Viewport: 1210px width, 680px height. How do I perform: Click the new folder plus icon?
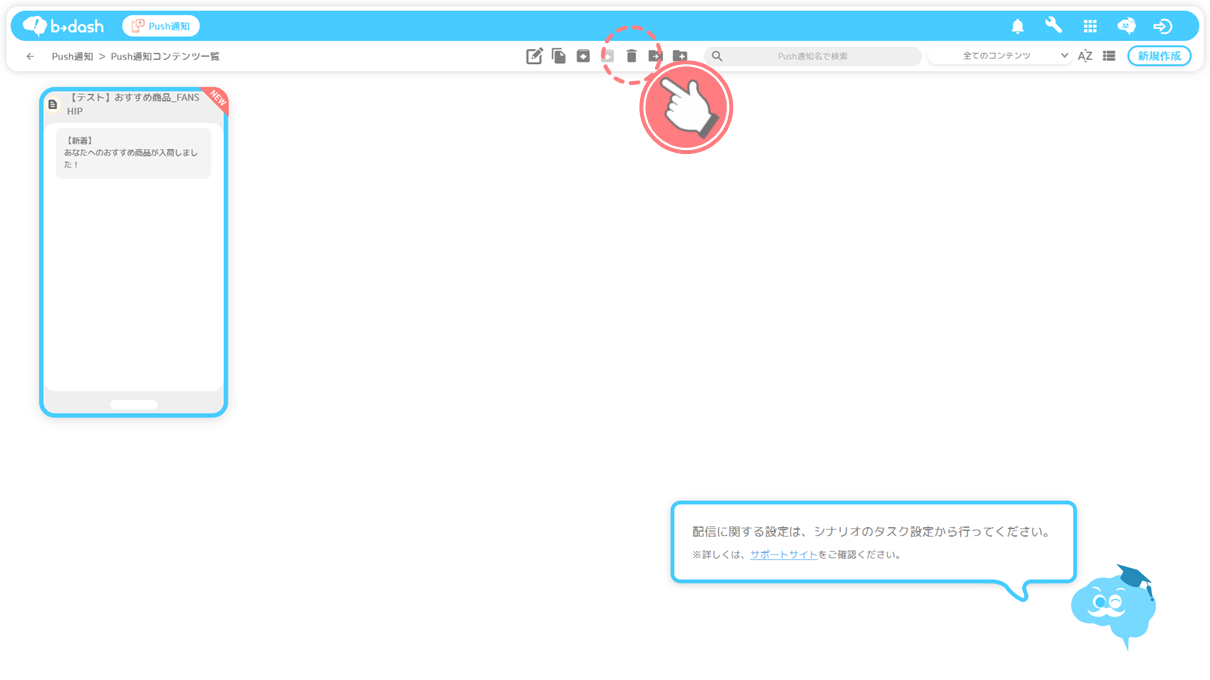point(680,56)
